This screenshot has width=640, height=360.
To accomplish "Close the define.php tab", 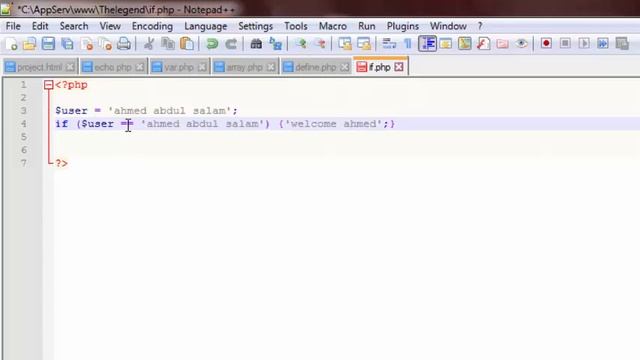I will click(x=345, y=67).
